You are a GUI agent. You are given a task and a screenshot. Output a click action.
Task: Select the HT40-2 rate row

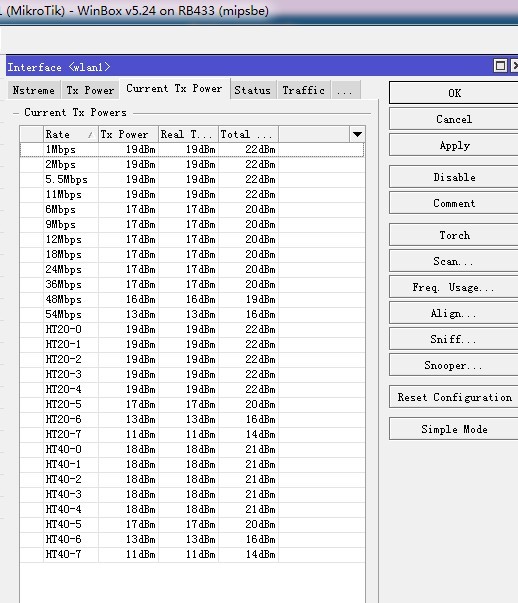(x=192, y=479)
